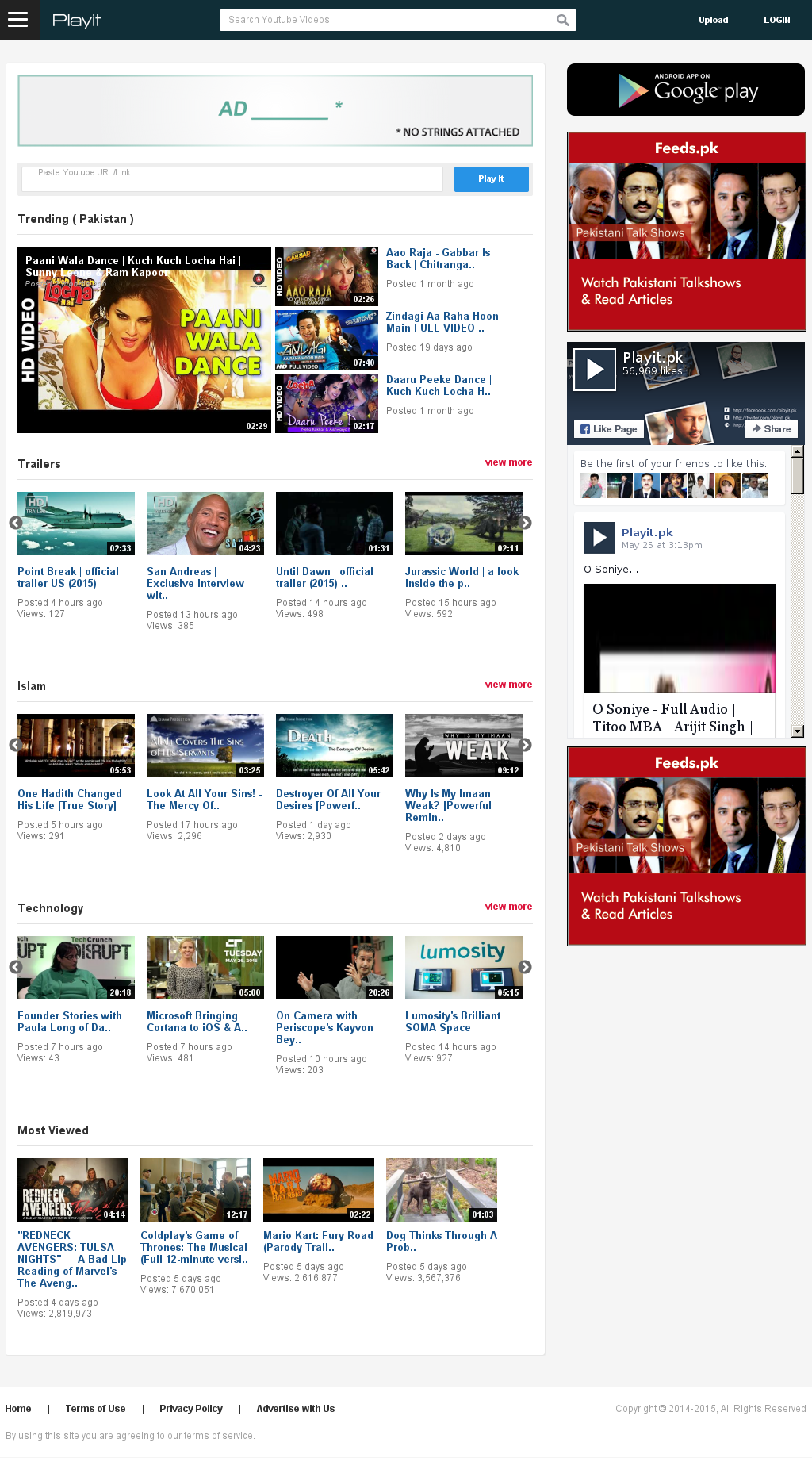The width and height of the screenshot is (812, 1458).
Task: Open Look At All Your Sins thumbnail
Action: point(205,746)
